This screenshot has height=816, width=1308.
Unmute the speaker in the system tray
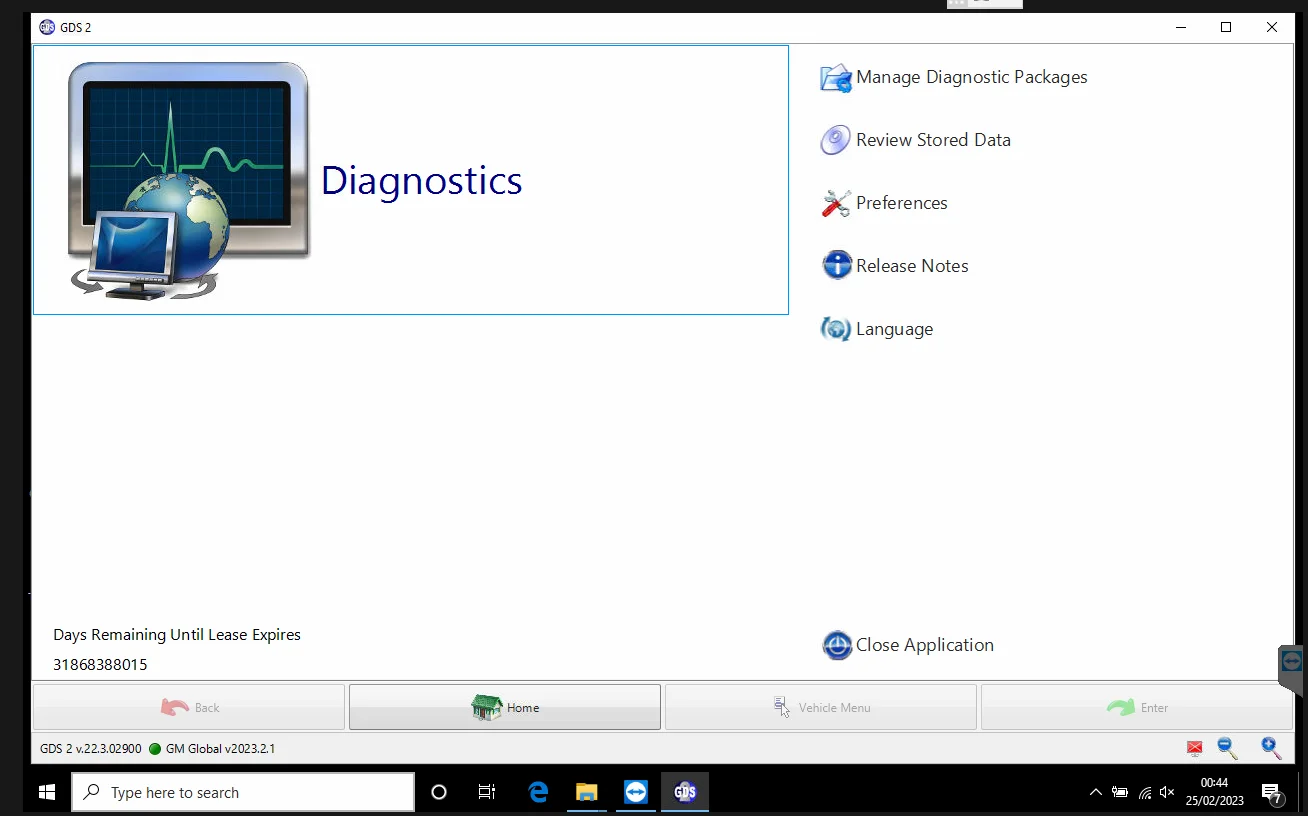point(1166,791)
